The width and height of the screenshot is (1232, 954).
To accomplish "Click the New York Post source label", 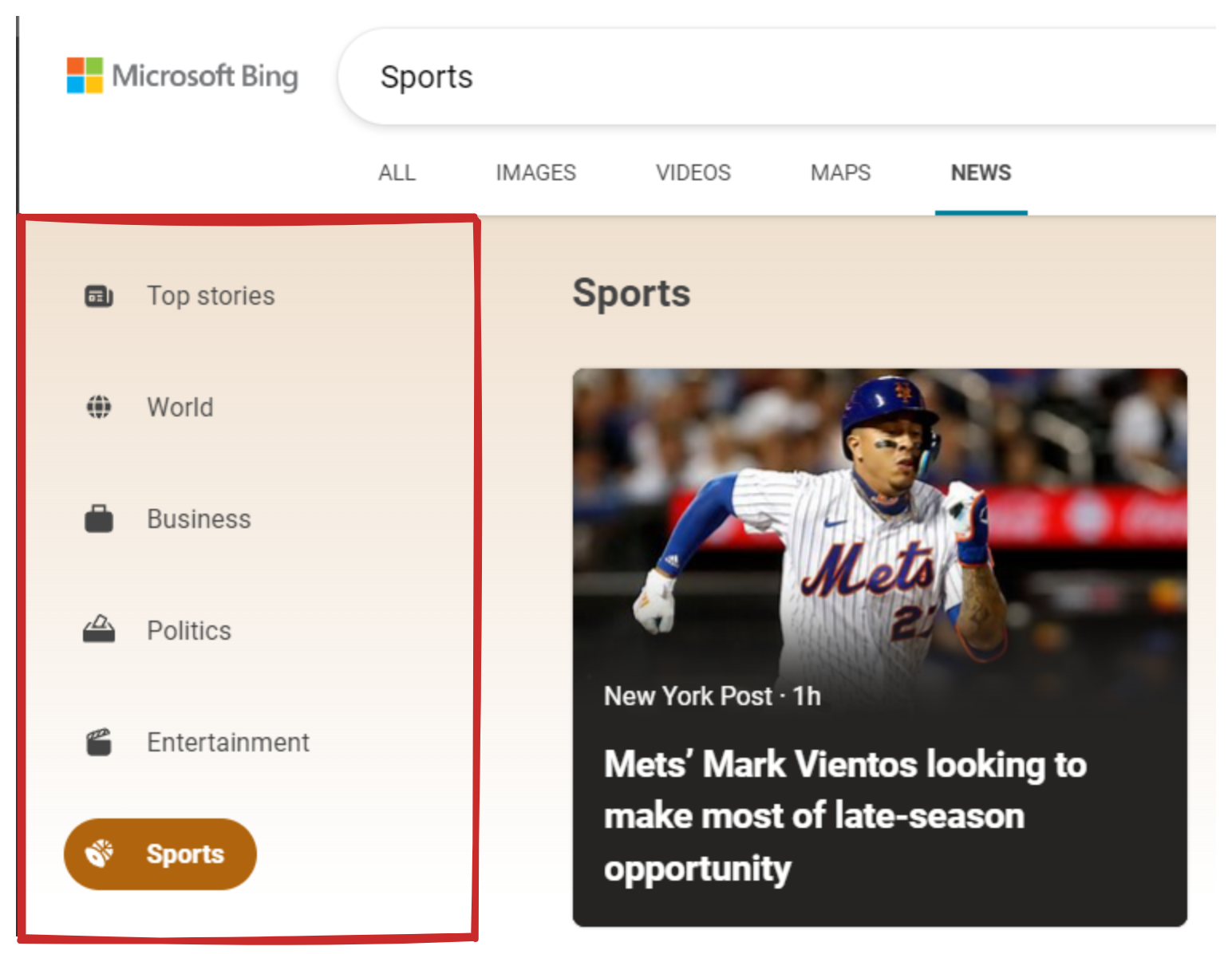I will tap(688, 696).
